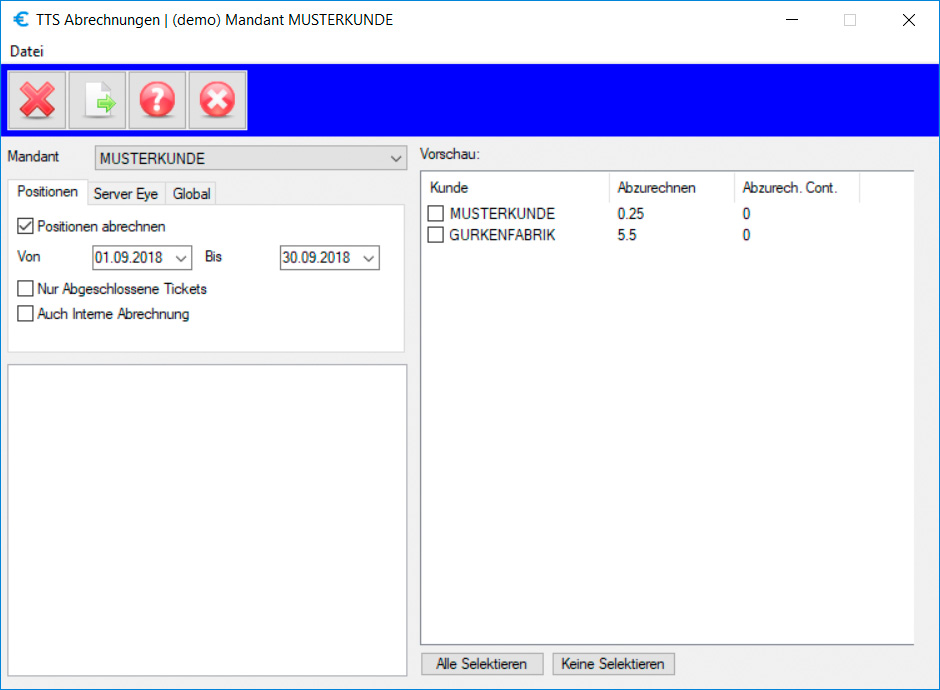Click the 5.5 value in Abzurechnen column

pos(627,235)
